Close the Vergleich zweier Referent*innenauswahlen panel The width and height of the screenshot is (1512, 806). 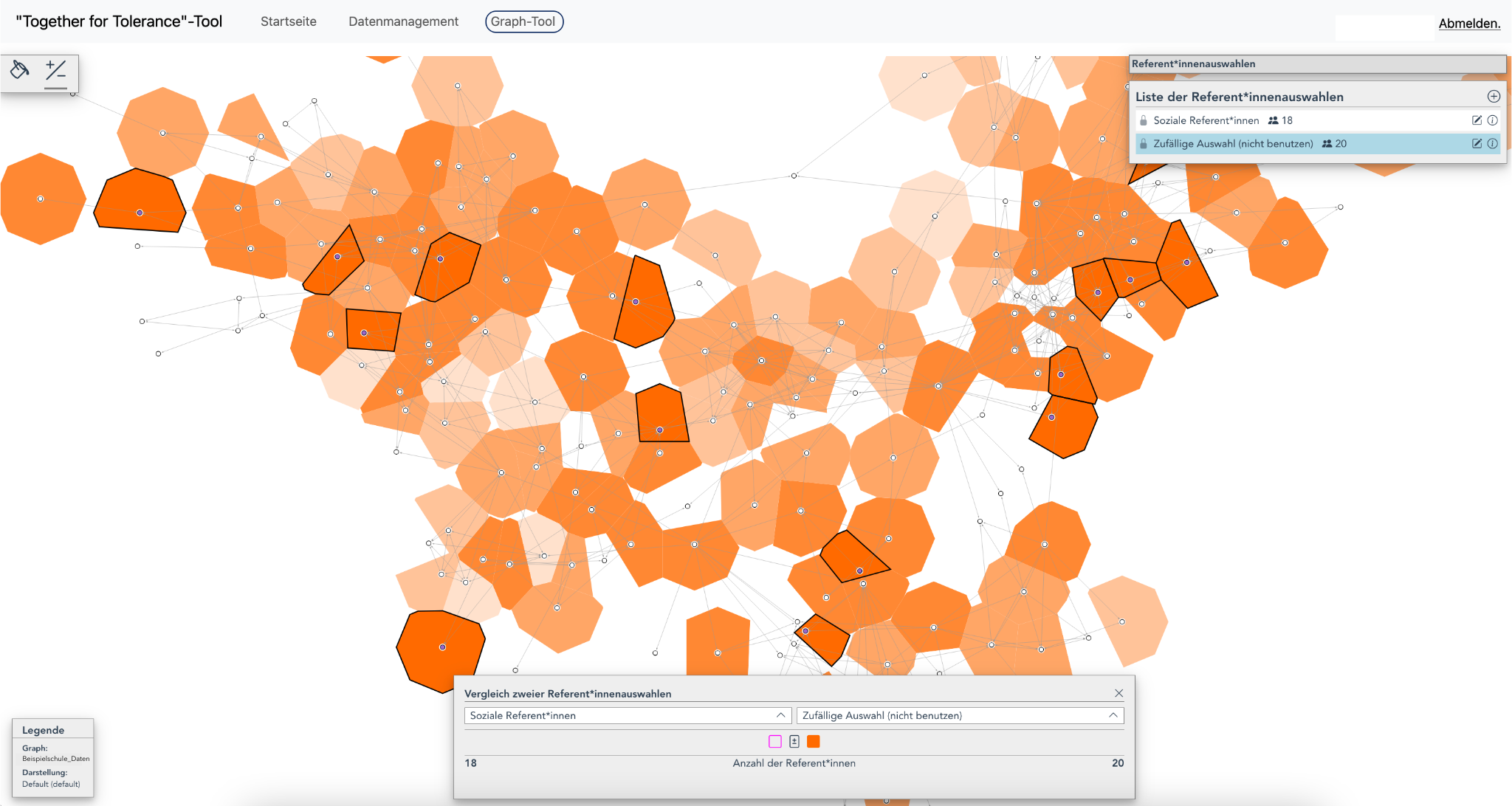(x=1118, y=693)
